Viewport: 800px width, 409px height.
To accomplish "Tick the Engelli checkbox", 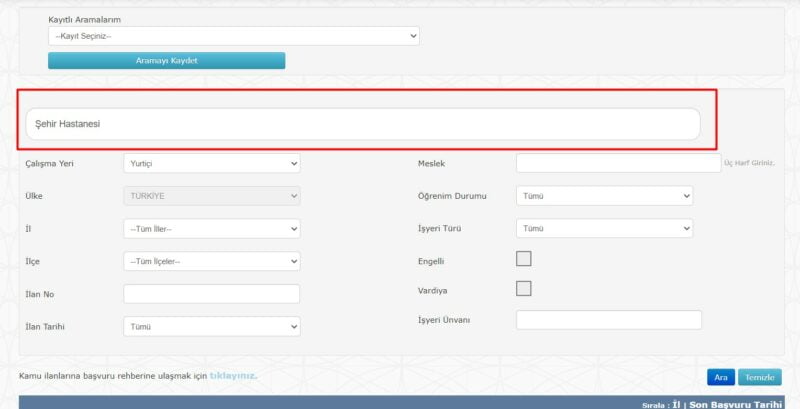I will click(x=523, y=259).
